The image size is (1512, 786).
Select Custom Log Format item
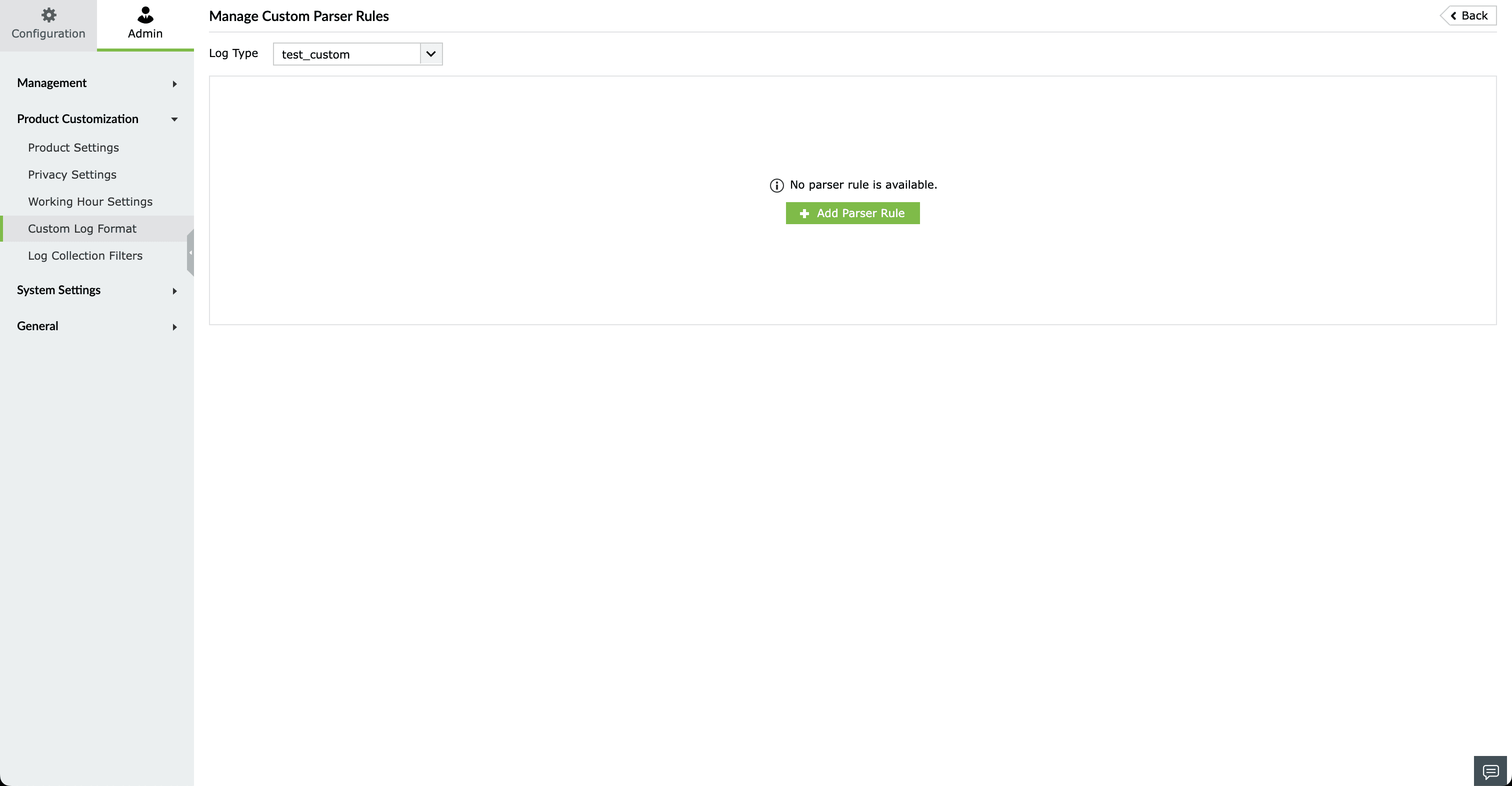click(82, 229)
